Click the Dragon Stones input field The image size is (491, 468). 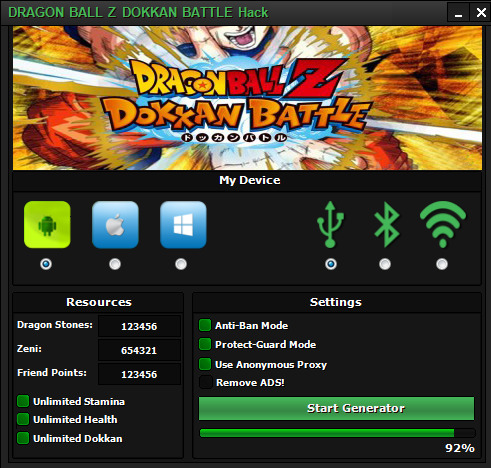[139, 326]
